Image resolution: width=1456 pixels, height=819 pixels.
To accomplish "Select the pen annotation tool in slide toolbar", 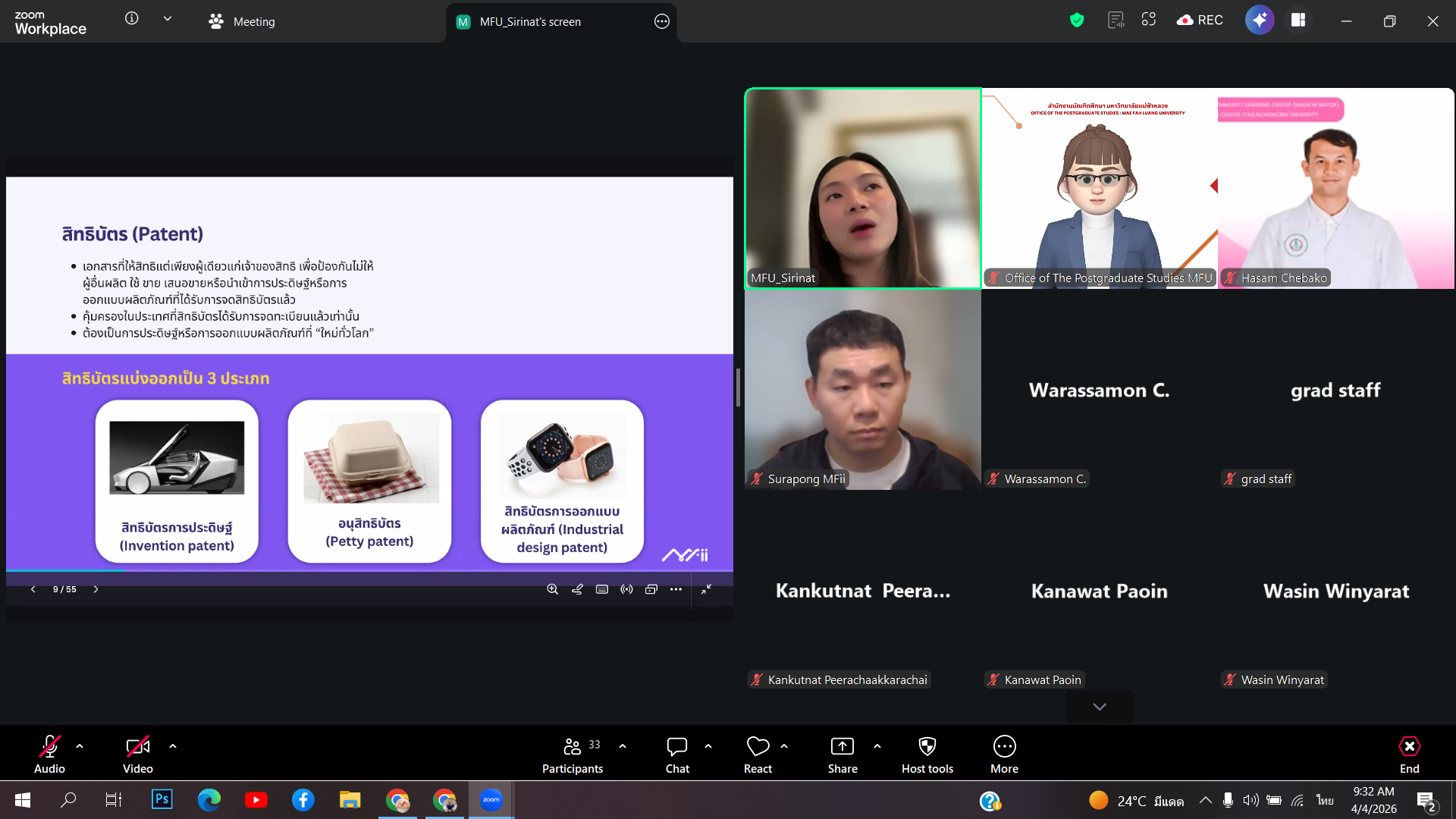I will tap(577, 589).
